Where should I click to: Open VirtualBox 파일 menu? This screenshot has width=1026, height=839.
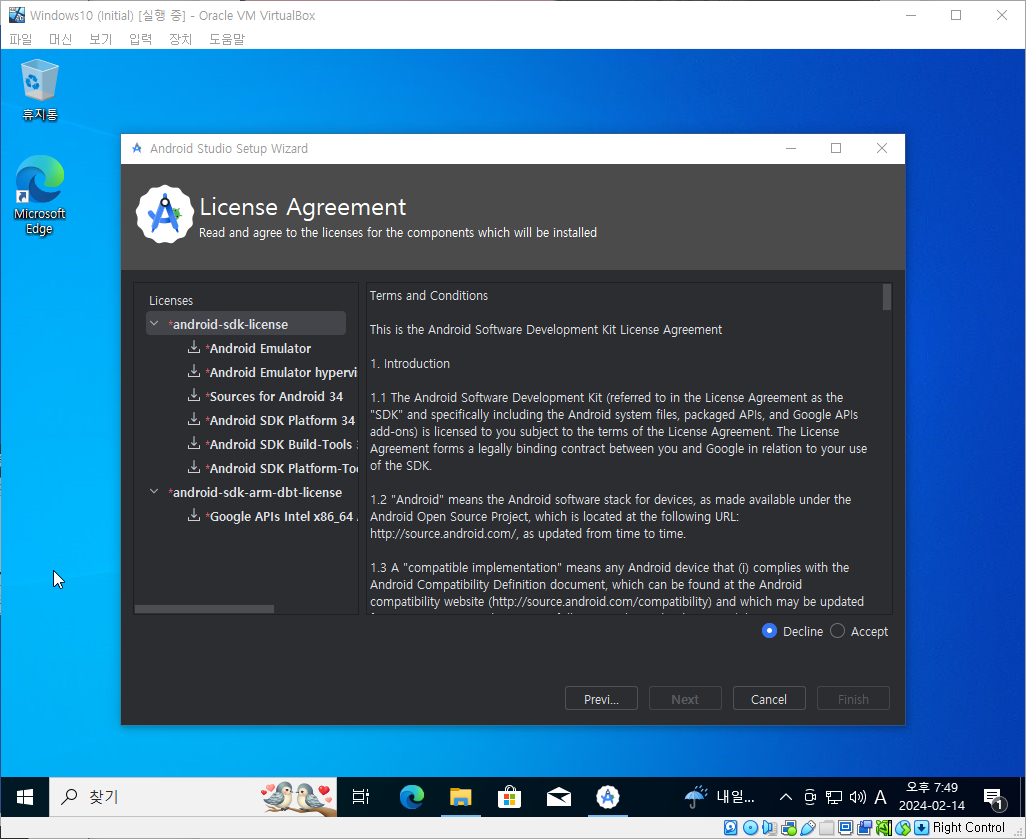click(21, 39)
